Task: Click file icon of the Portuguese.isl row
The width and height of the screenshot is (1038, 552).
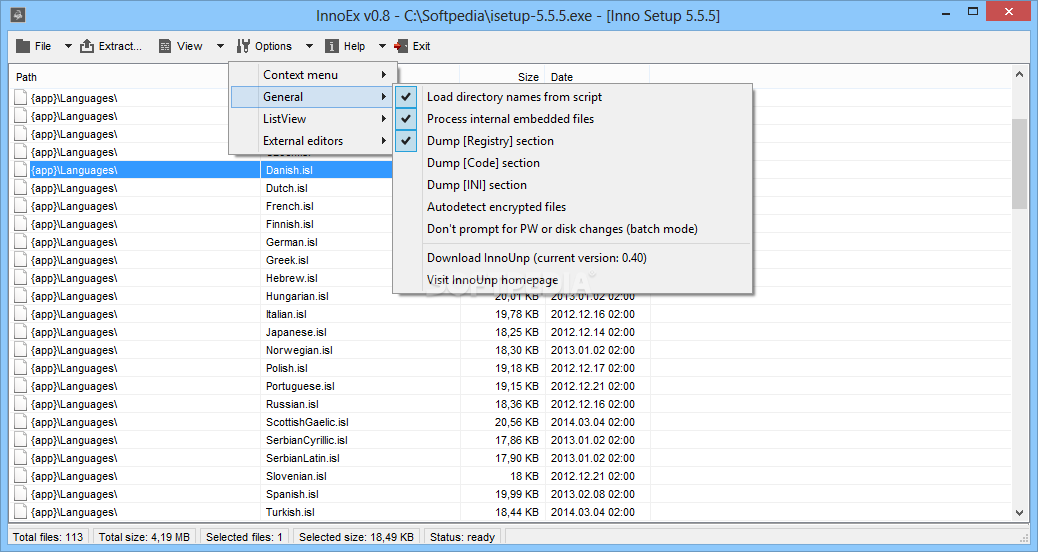Action: (x=21, y=386)
